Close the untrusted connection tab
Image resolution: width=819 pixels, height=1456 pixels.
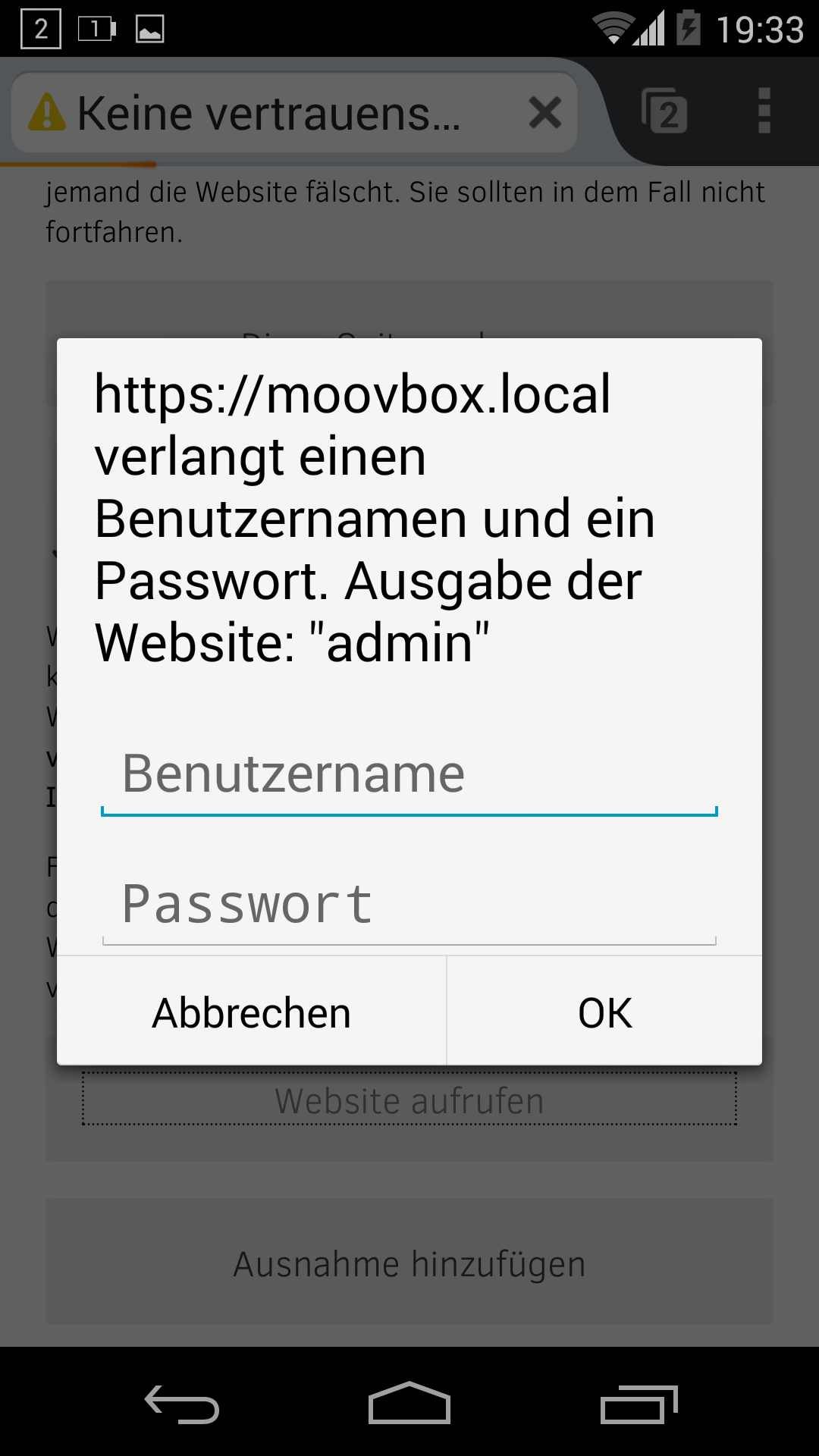(545, 113)
